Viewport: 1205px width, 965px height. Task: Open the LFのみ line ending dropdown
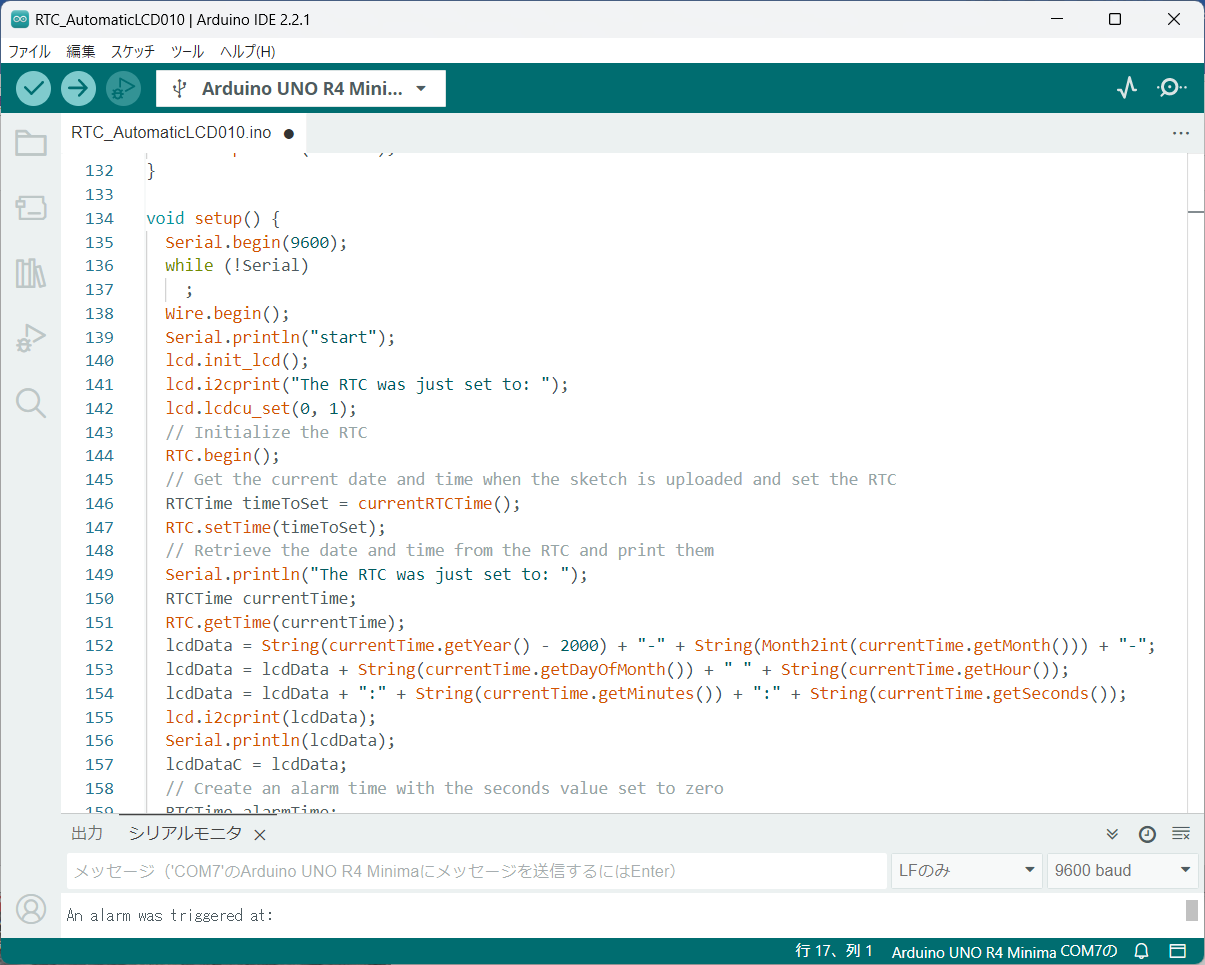point(965,870)
